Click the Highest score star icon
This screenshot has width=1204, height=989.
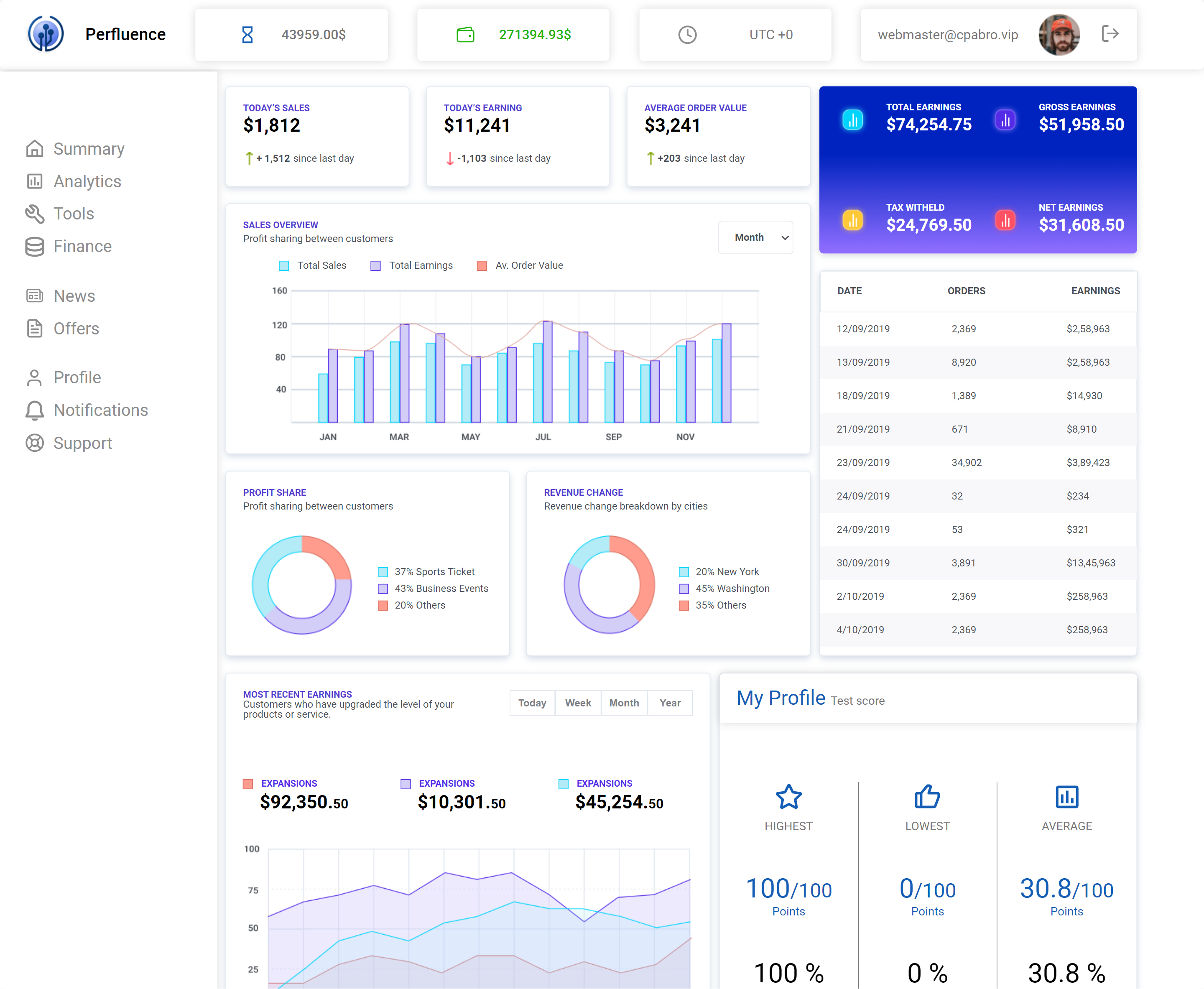(x=788, y=796)
